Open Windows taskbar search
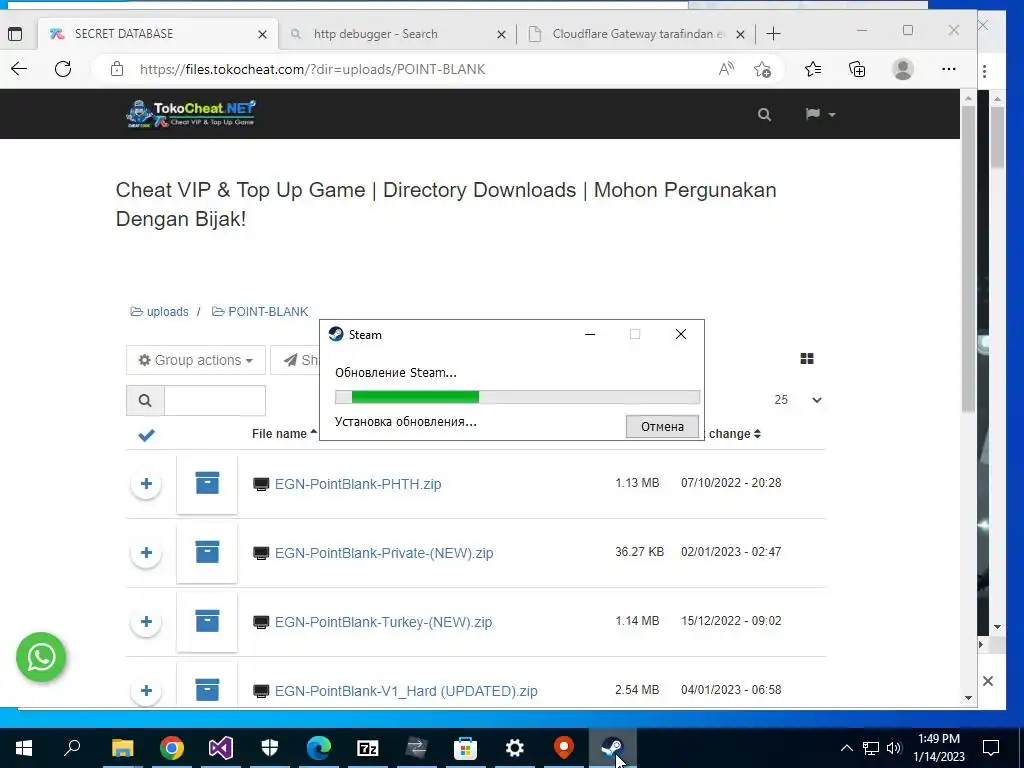 click(x=72, y=748)
